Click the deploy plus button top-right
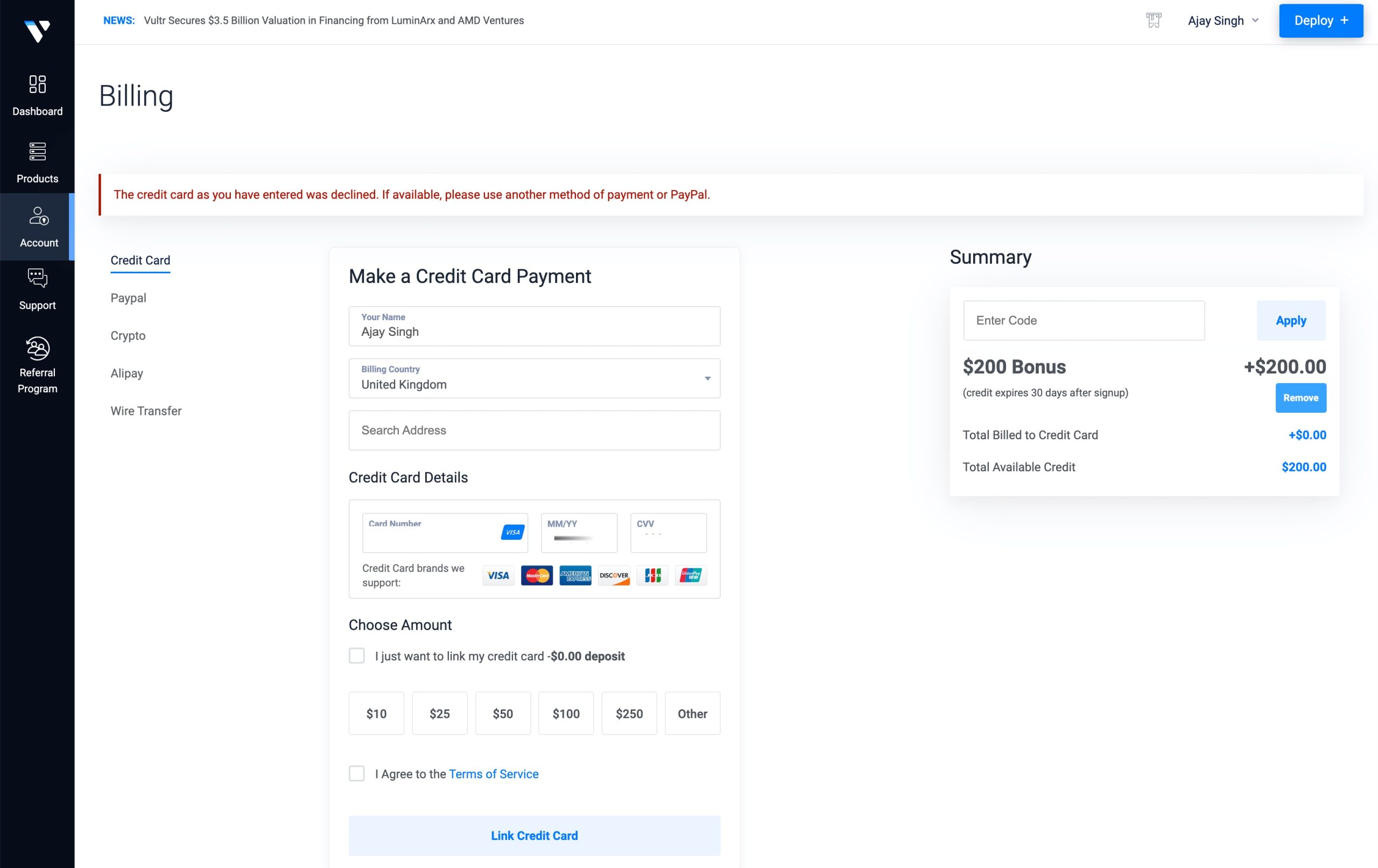Image resolution: width=1378 pixels, height=868 pixels. 1320,21
